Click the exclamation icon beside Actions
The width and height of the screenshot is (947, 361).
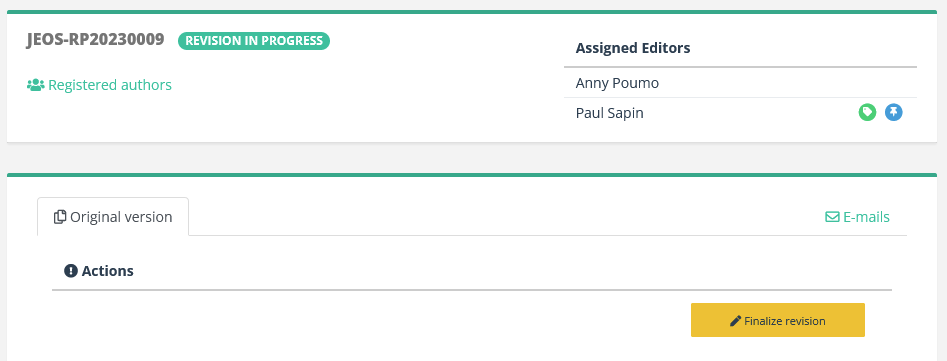71,270
